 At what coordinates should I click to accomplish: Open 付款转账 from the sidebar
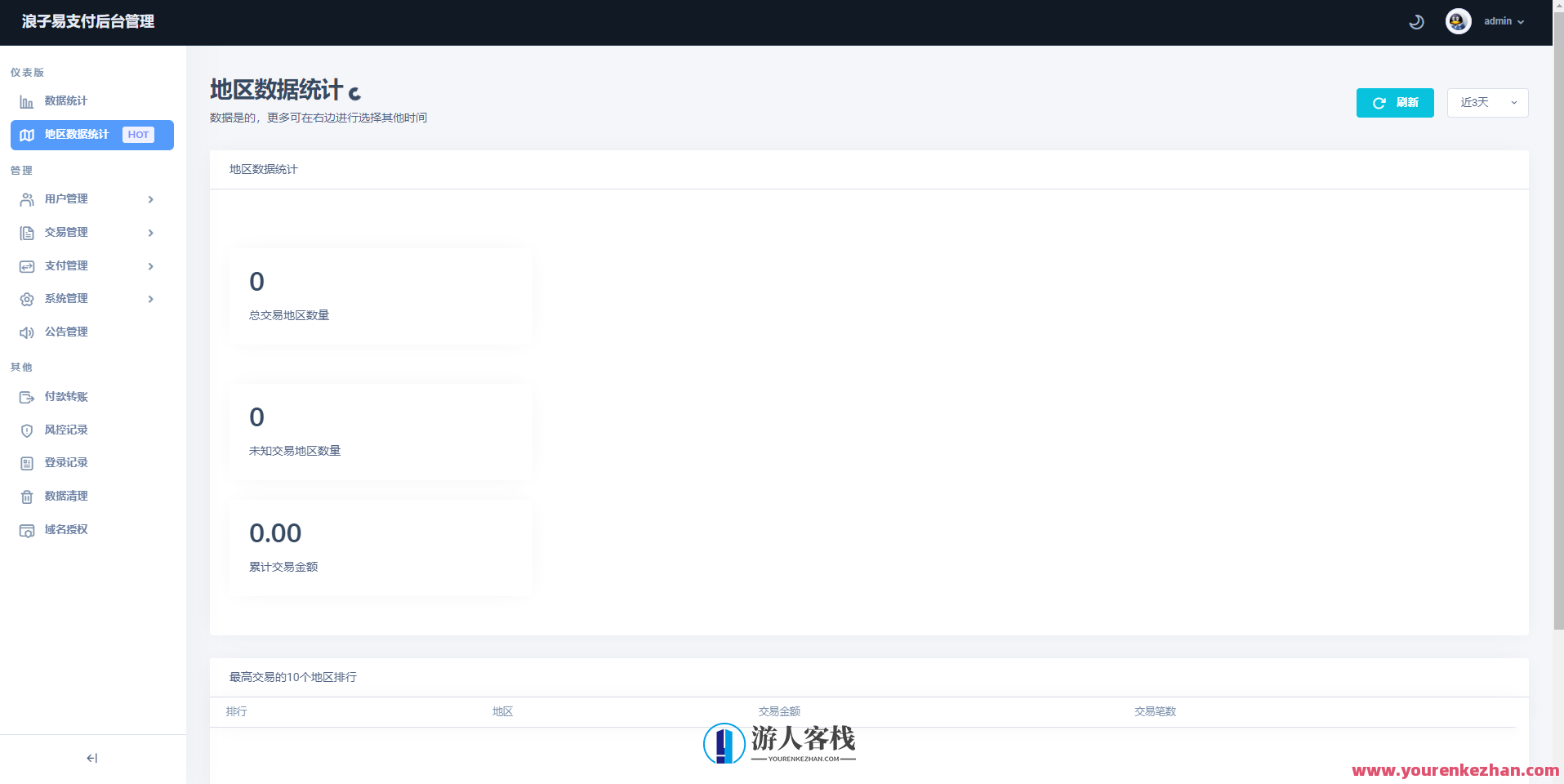point(66,397)
